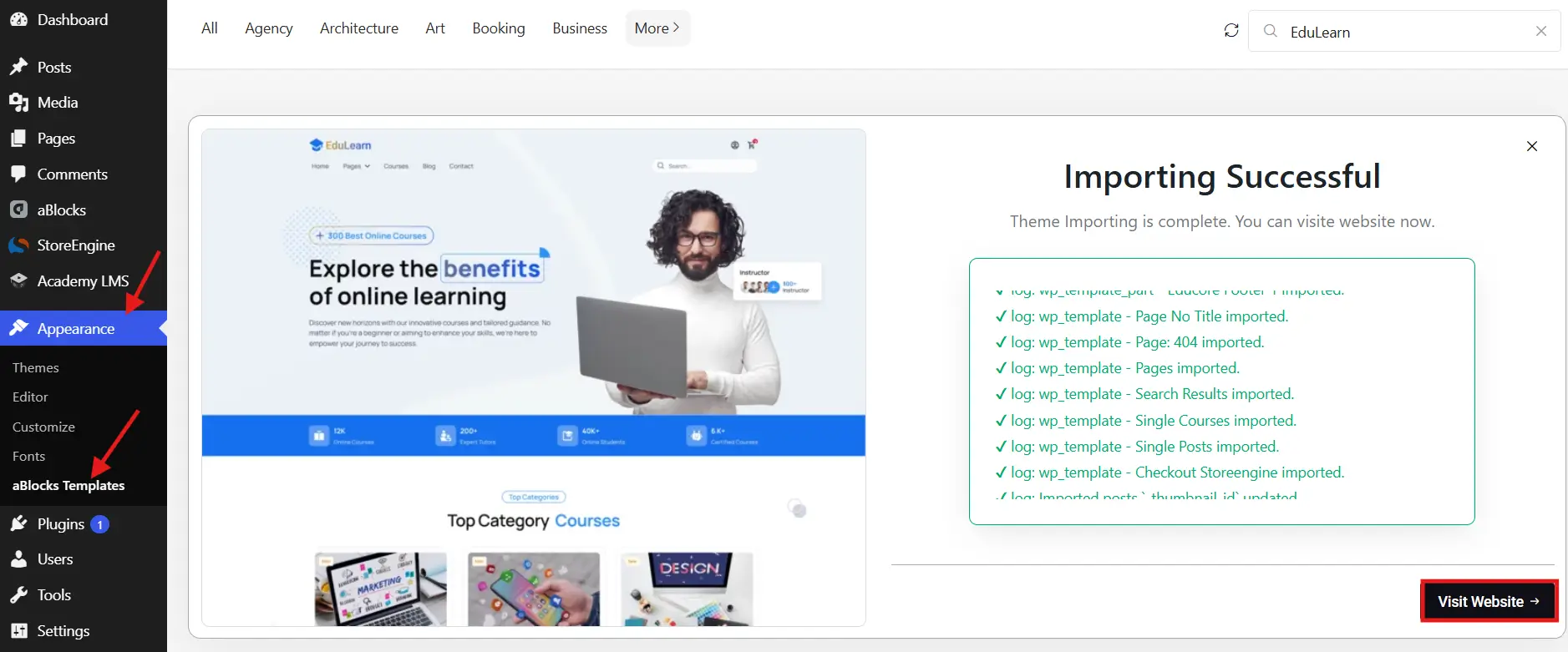Filter templates by Agency
The height and width of the screenshot is (652, 1568).
(x=269, y=28)
